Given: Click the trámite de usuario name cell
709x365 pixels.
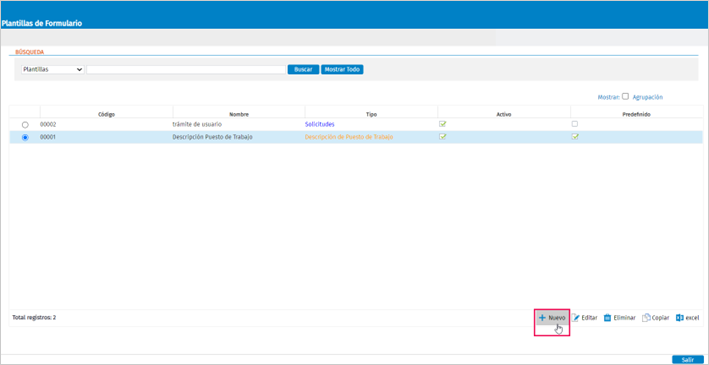Looking at the screenshot, I should coord(197,124).
